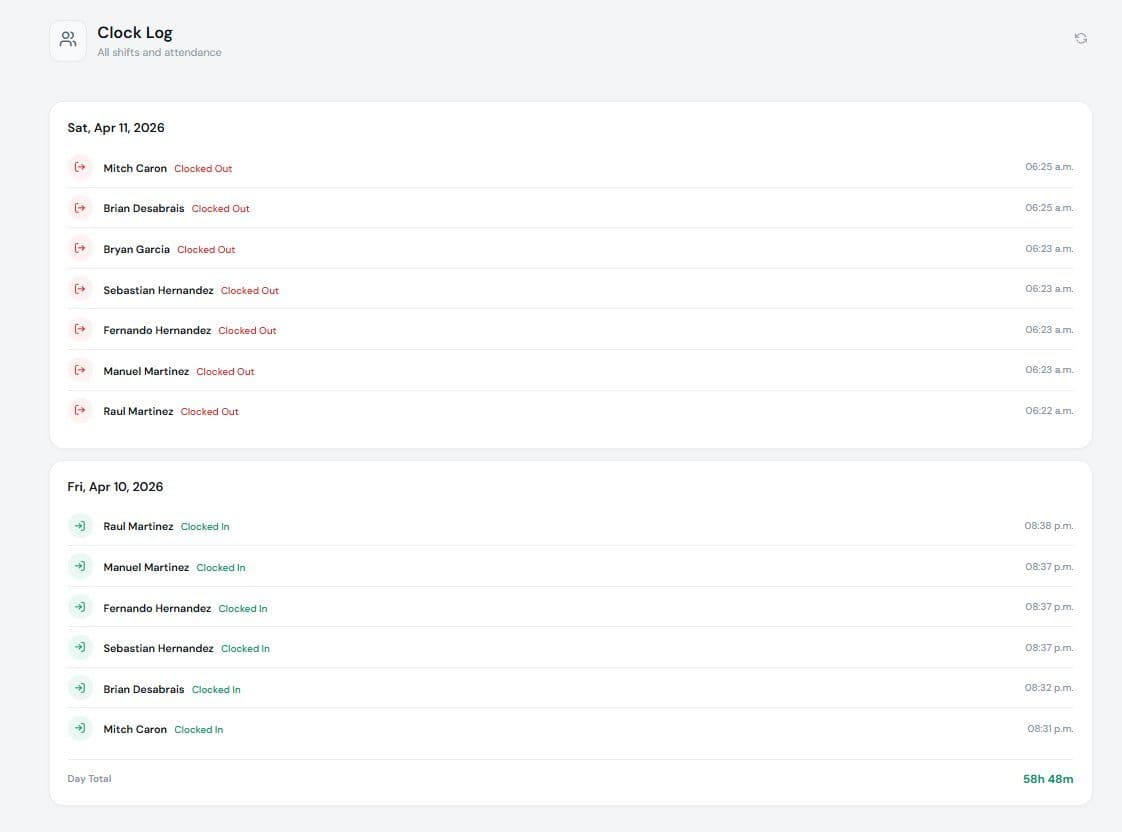Viewport: 1122px width, 832px height.
Task: Click the Clocked In label for Raul Martinez
Action: (x=205, y=527)
